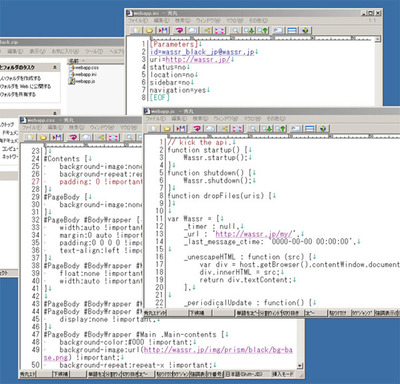Select webapp.js file in Explorer list
The width and height of the screenshot is (400, 384).
(82, 81)
